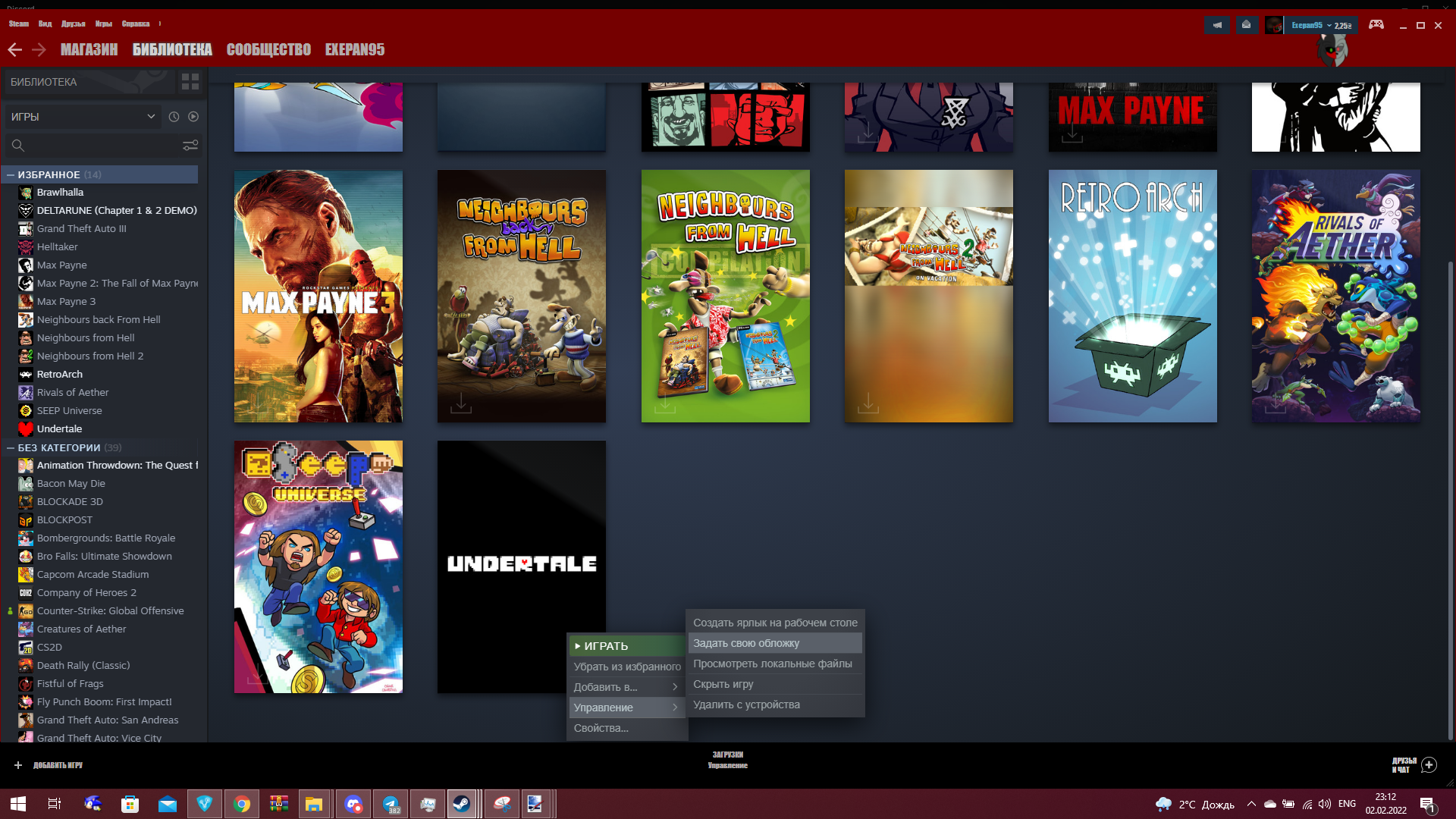The width and height of the screenshot is (1456, 819).
Task: Click the grid view icon in library header
Action: pyautogui.click(x=190, y=82)
